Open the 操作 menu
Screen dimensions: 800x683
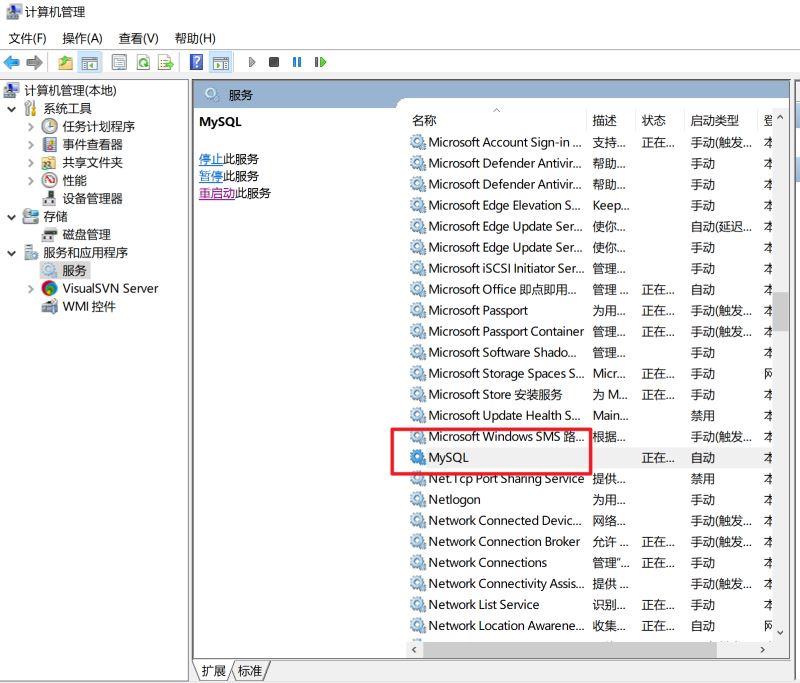79,38
